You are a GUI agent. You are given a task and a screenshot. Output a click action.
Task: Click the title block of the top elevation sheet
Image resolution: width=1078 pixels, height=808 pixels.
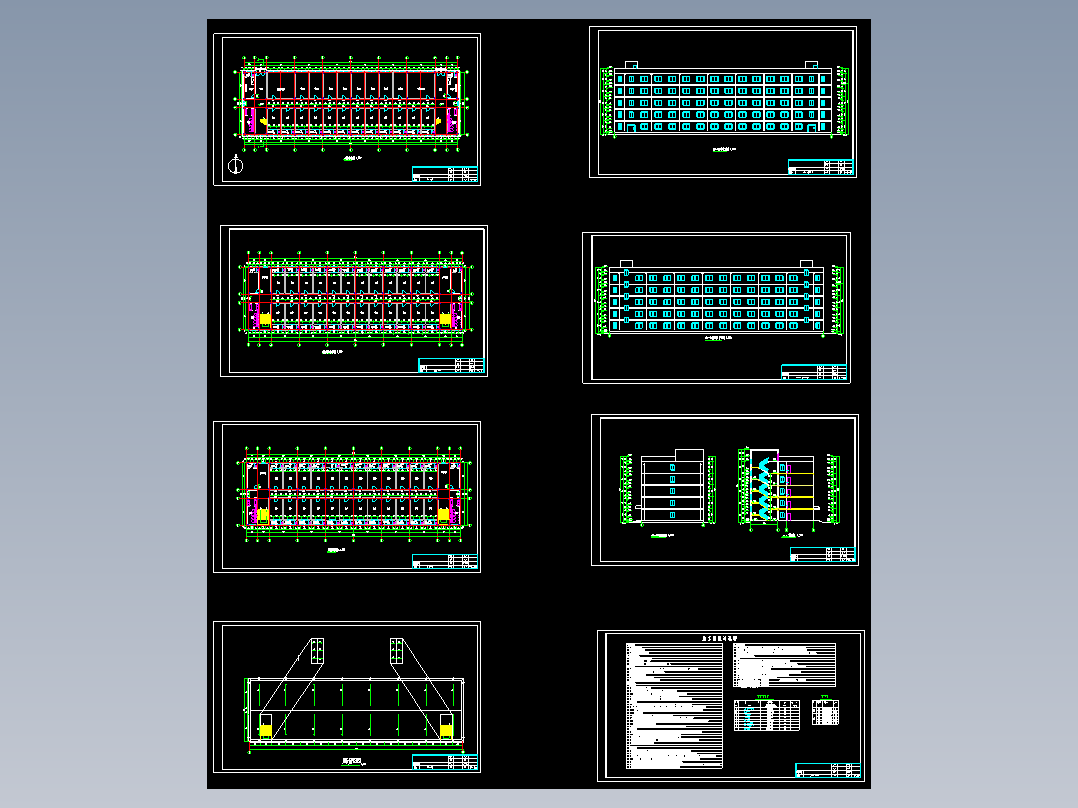821,167
